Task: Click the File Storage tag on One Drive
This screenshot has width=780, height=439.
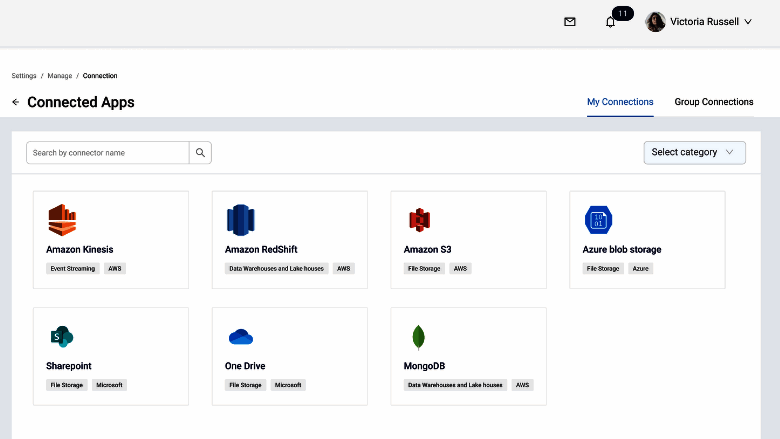Action: click(245, 385)
